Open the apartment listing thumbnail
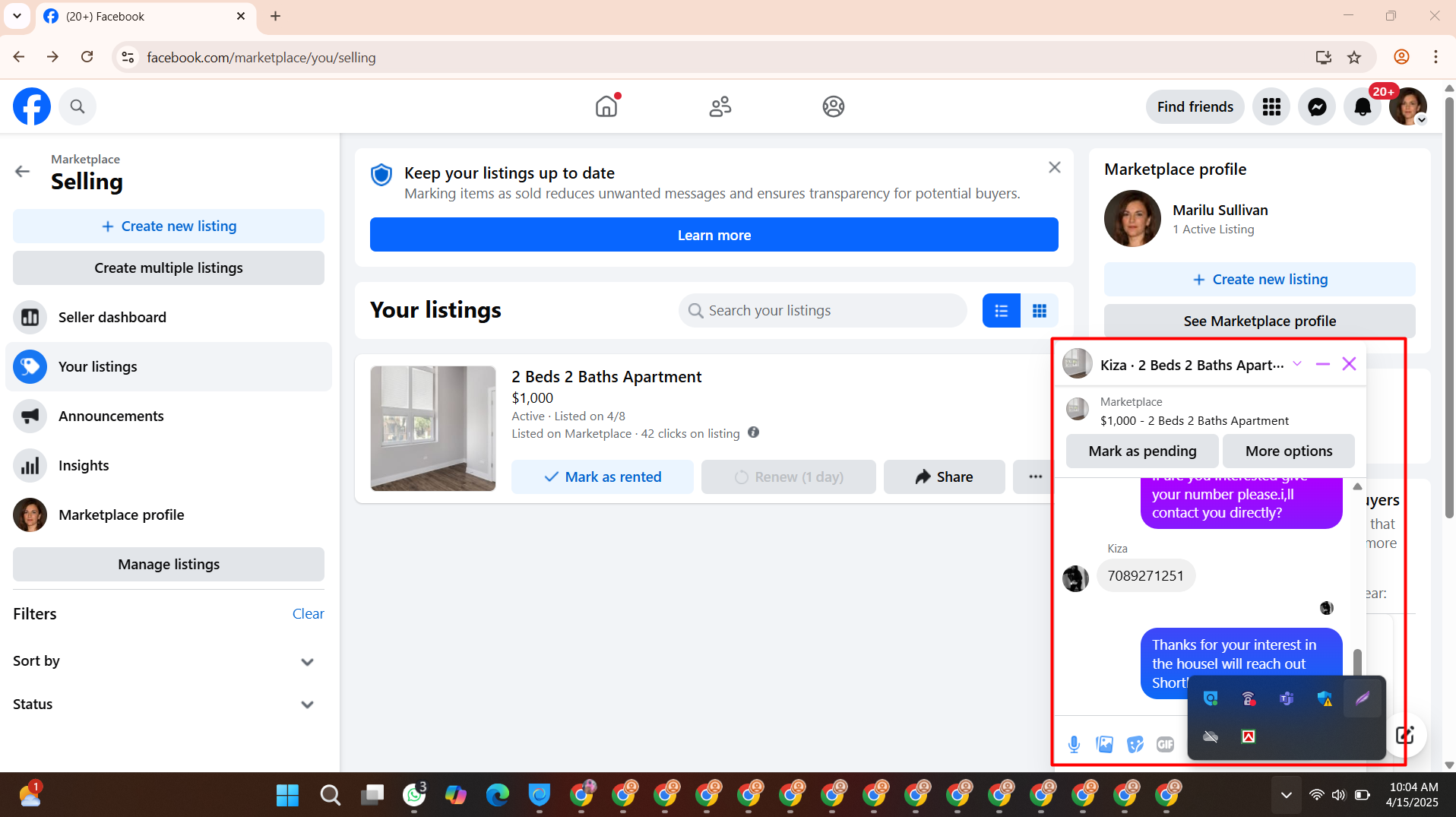 (433, 429)
